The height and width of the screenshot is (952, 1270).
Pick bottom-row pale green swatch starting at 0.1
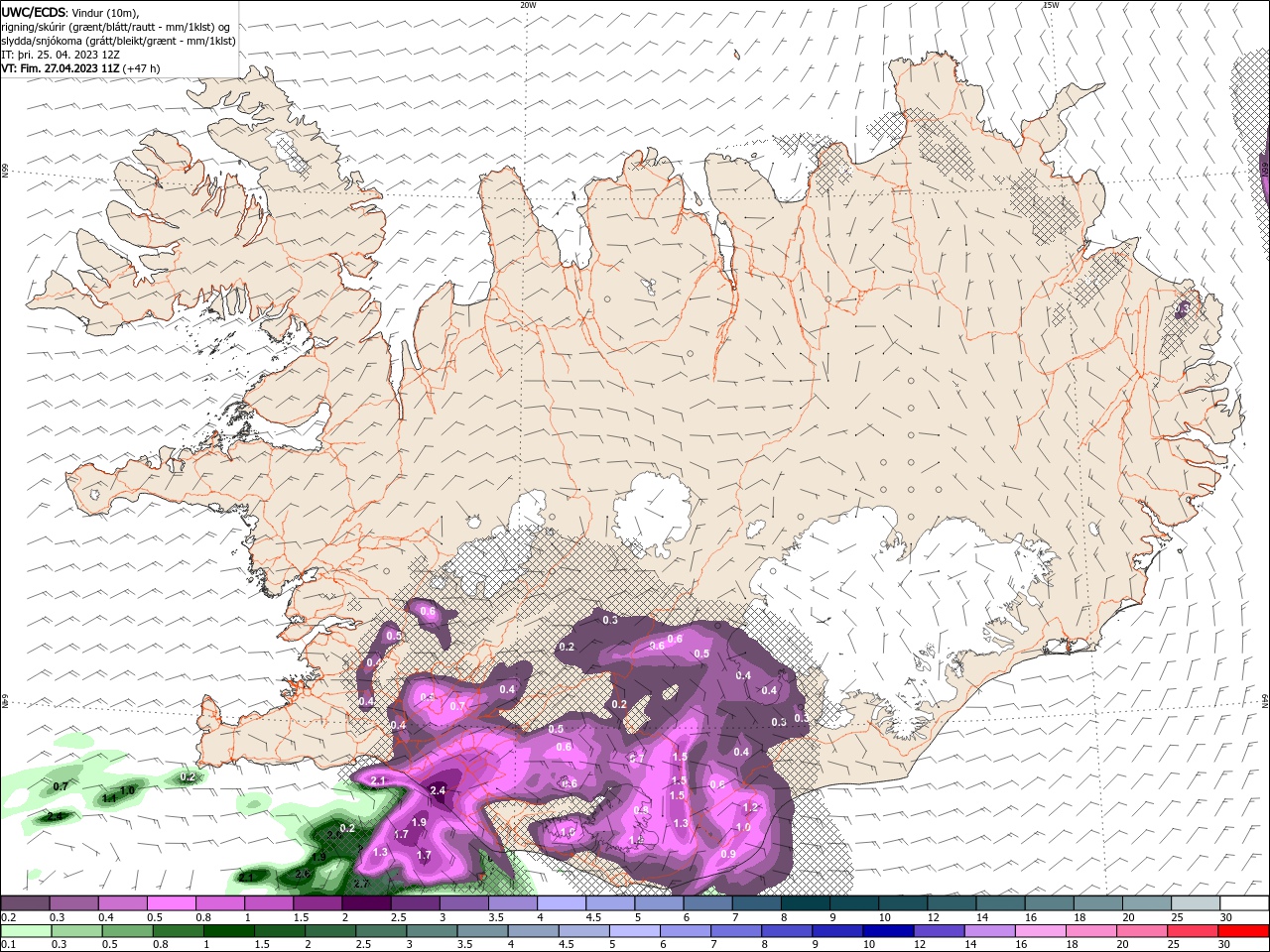pyautogui.click(x=25, y=931)
